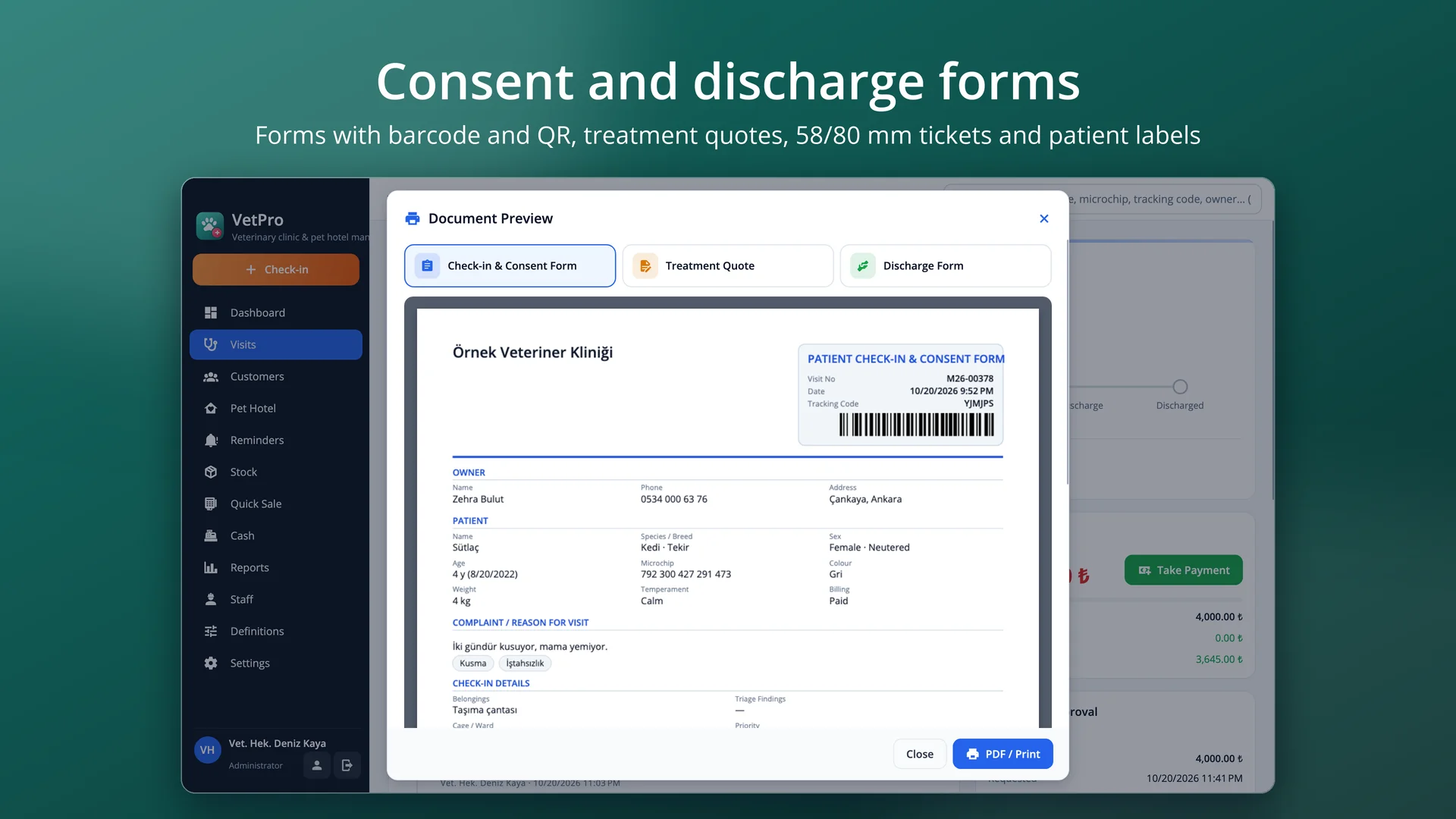1456x819 pixels.
Task: Click the Kusma complaint tag
Action: click(473, 664)
